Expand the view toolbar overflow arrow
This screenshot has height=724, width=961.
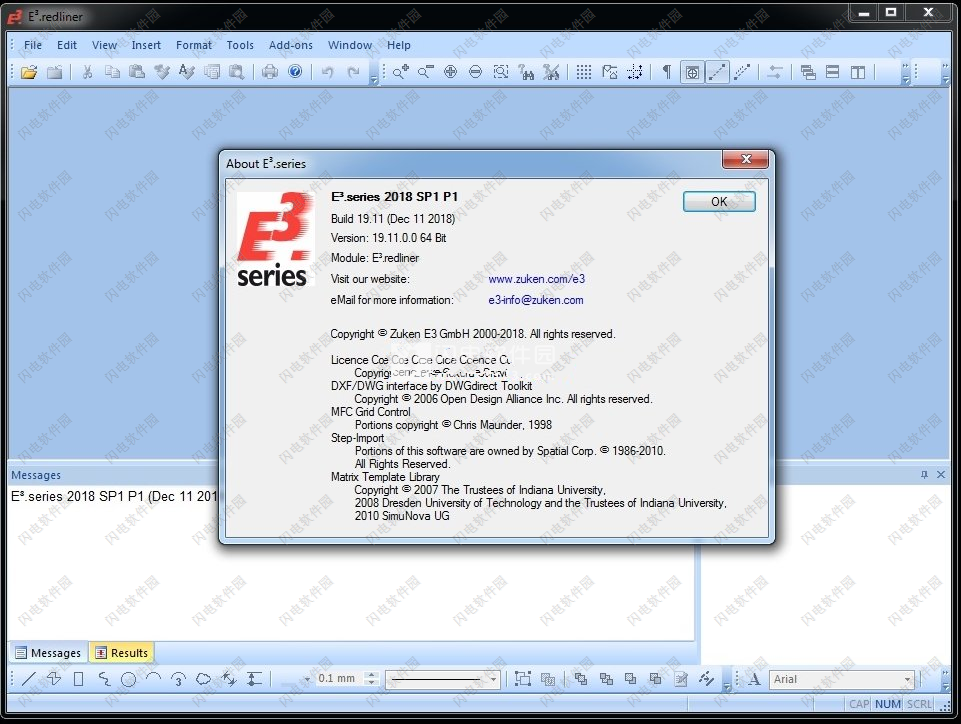pyautogui.click(x=906, y=72)
